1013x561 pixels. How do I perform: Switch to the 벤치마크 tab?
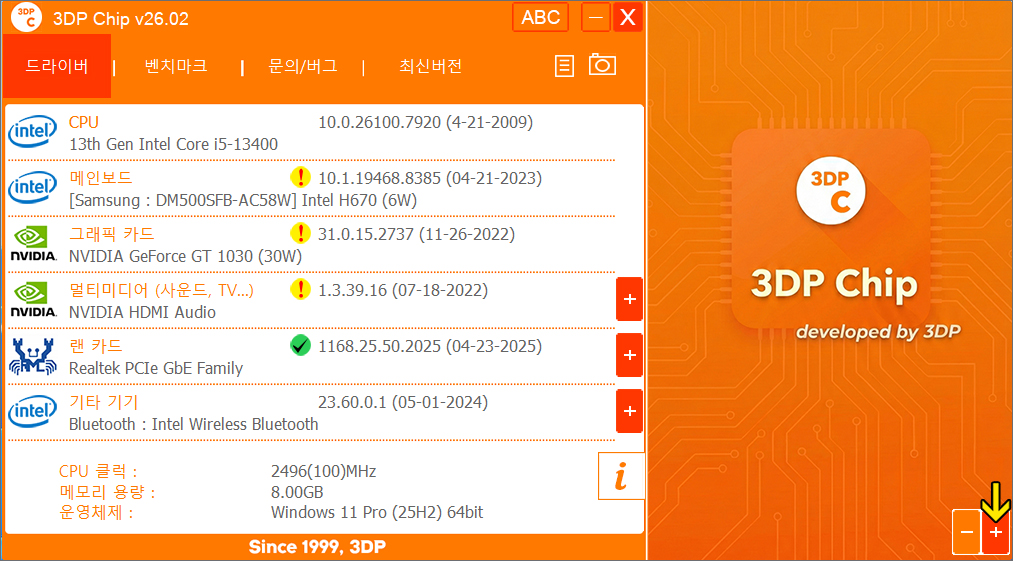pos(176,67)
